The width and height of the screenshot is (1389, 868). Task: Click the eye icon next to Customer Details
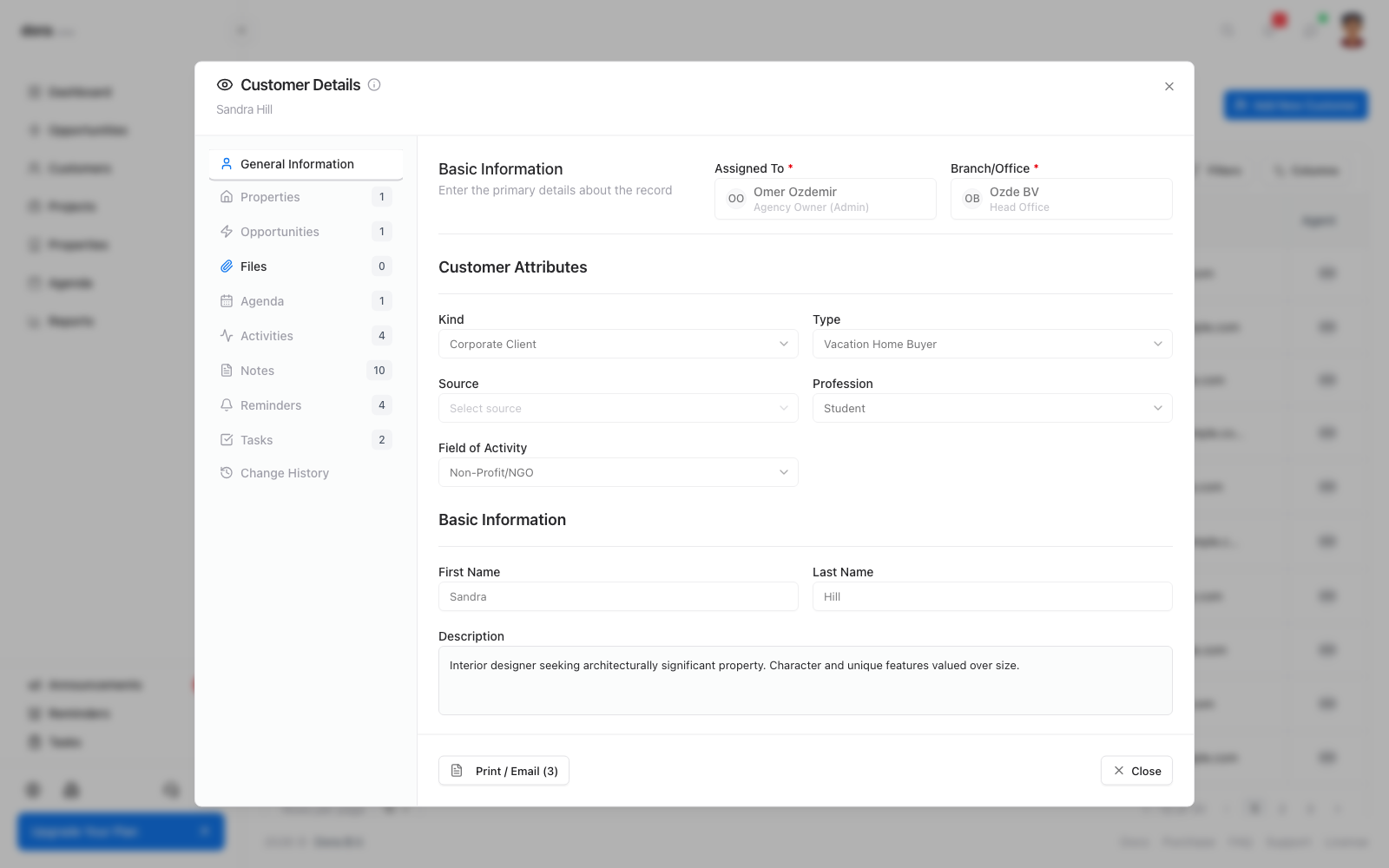(x=225, y=85)
